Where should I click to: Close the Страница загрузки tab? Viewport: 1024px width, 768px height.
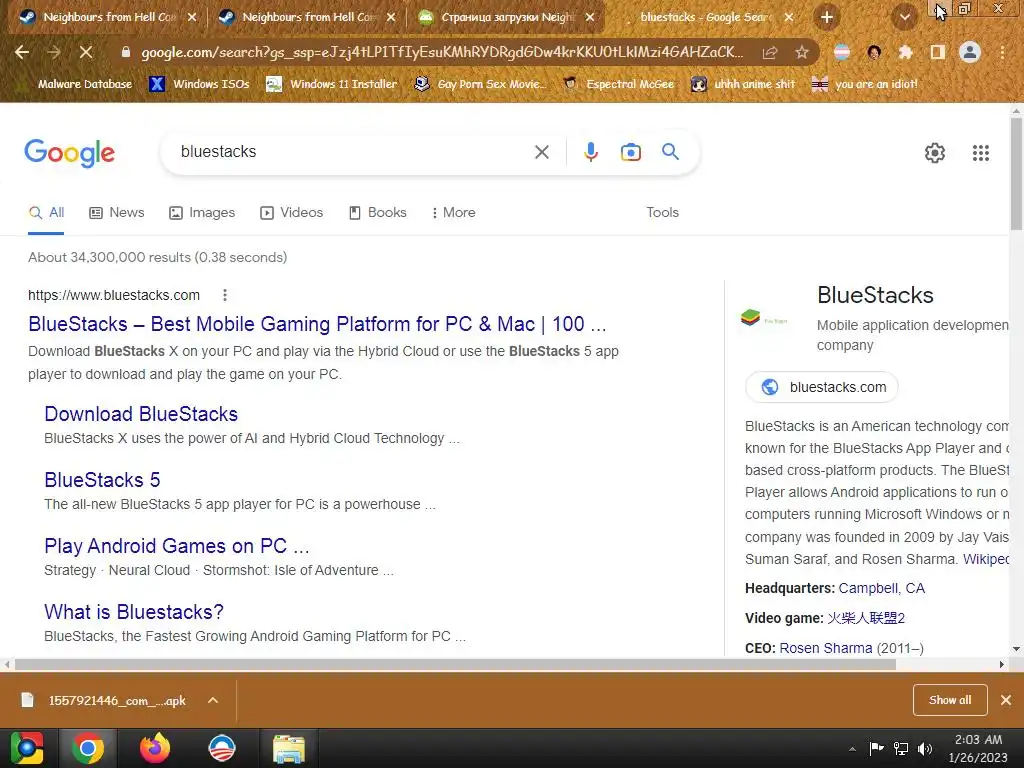[x=590, y=18]
